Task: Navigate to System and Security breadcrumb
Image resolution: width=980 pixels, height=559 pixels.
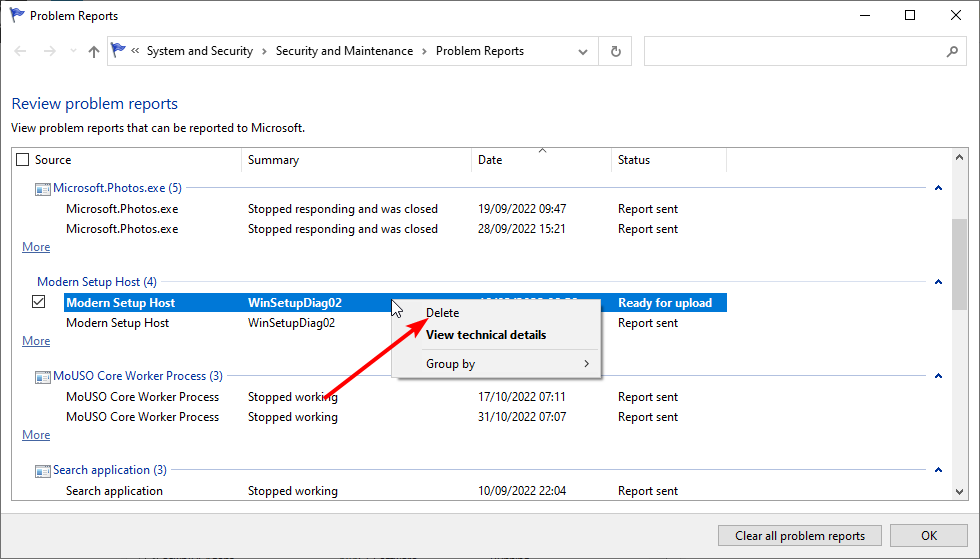Action: (200, 51)
